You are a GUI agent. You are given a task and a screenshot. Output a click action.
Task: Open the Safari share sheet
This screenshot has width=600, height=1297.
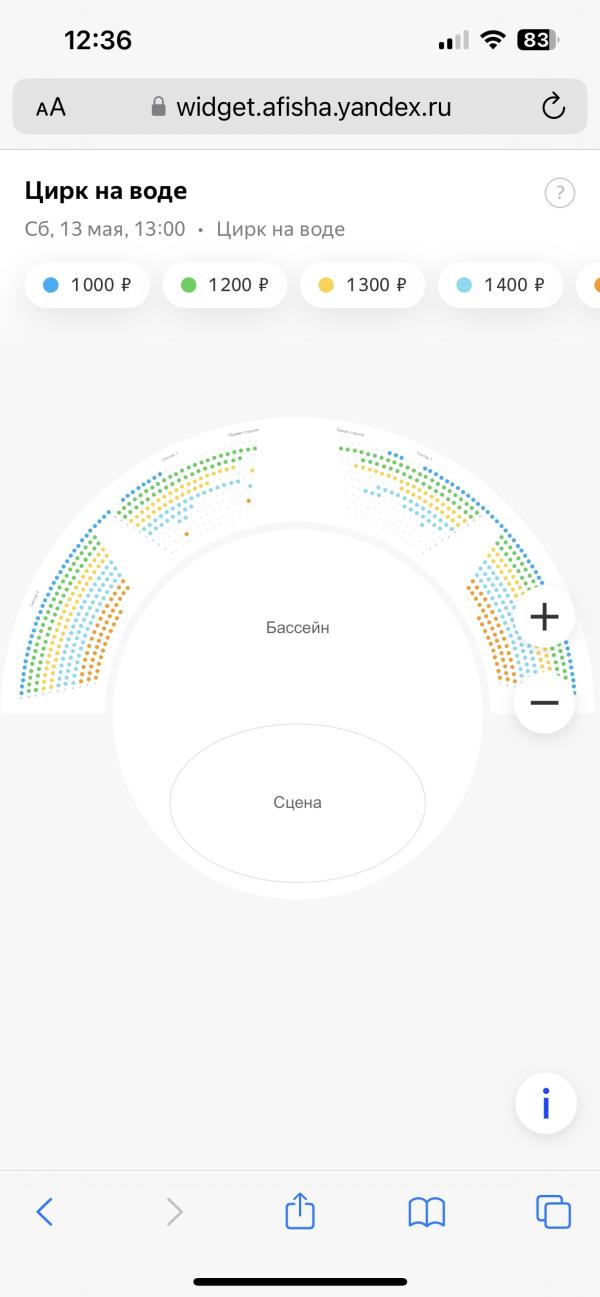[x=300, y=1212]
